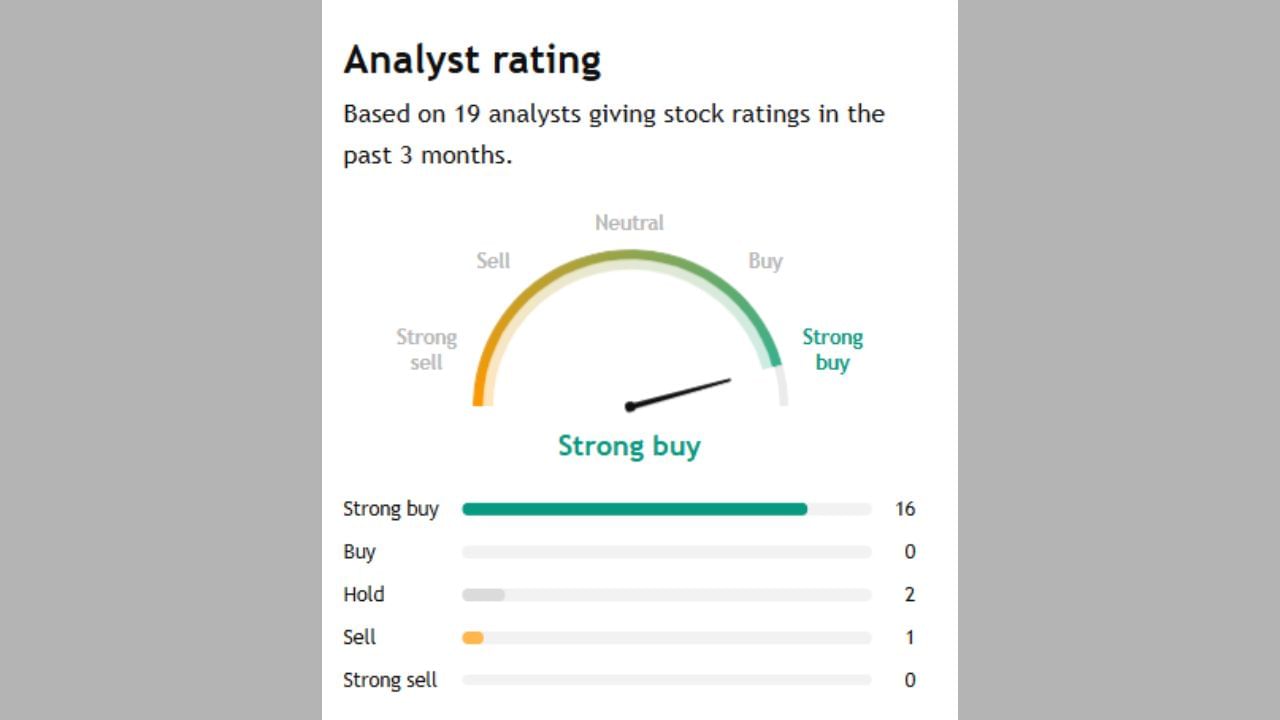The height and width of the screenshot is (720, 1280).
Task: Click the Strong sell row label in breakdown
Action: (390, 681)
